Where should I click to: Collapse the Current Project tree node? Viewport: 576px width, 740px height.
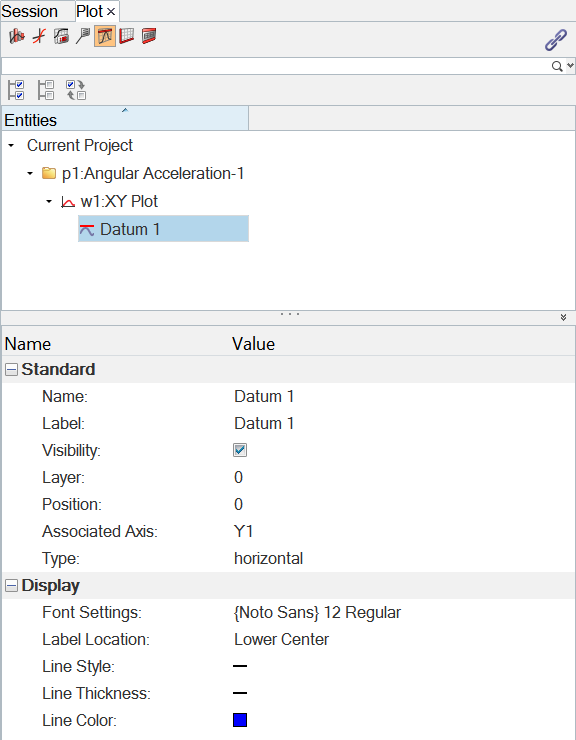point(11,146)
